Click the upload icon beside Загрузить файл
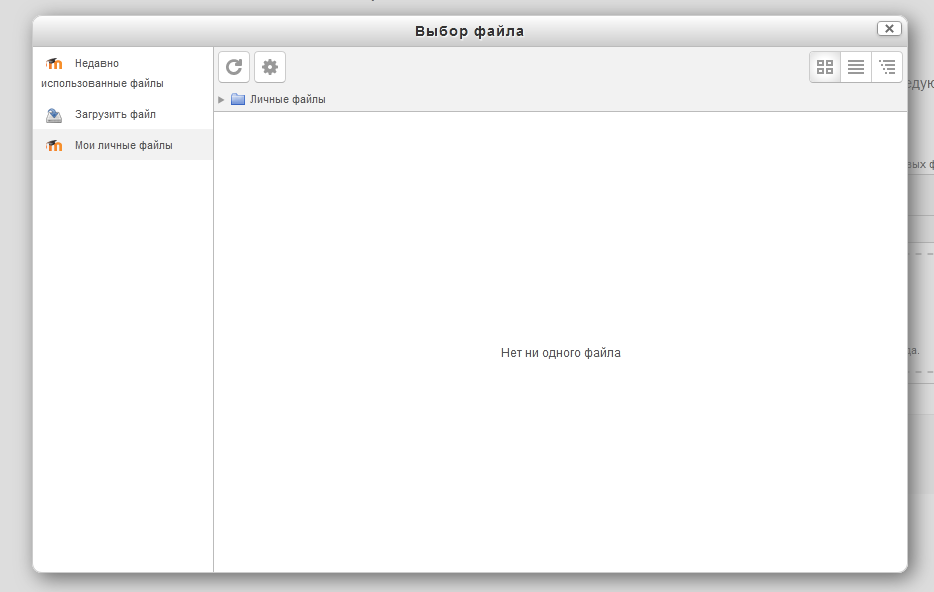This screenshot has height=592, width=934. click(54, 115)
